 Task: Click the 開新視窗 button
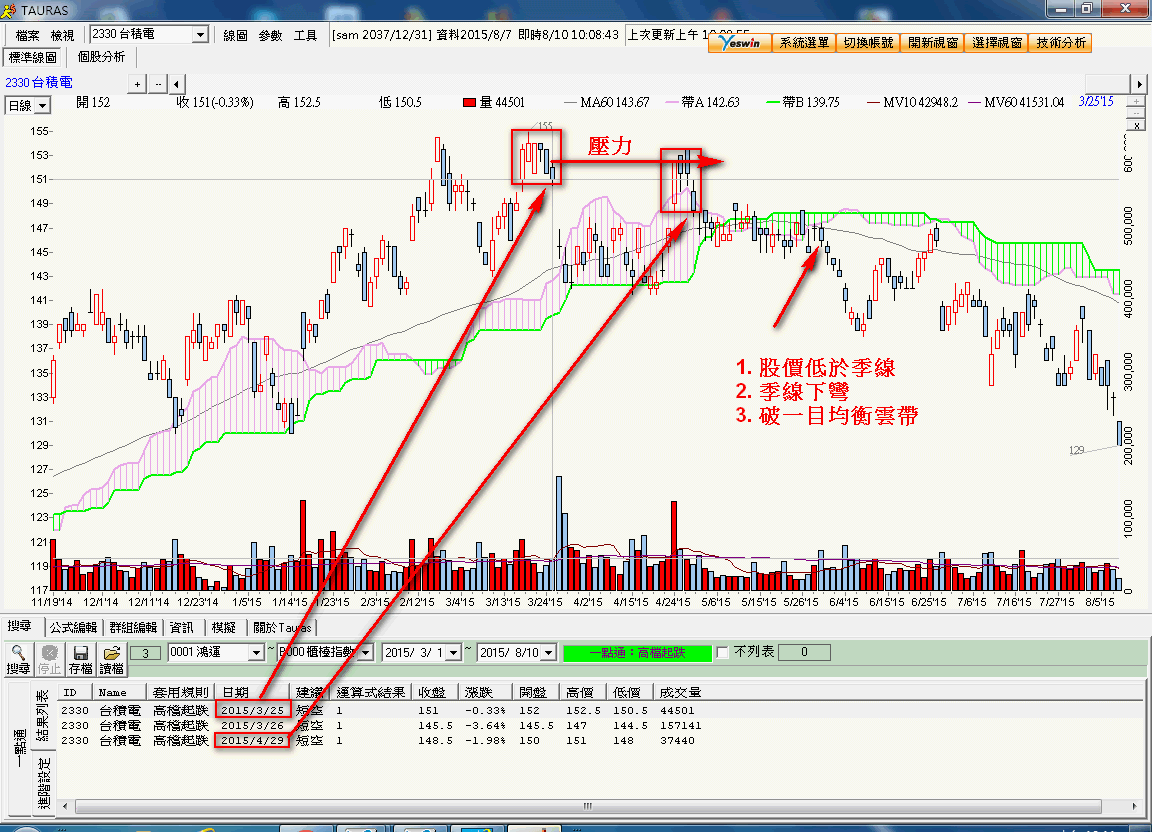(933, 43)
